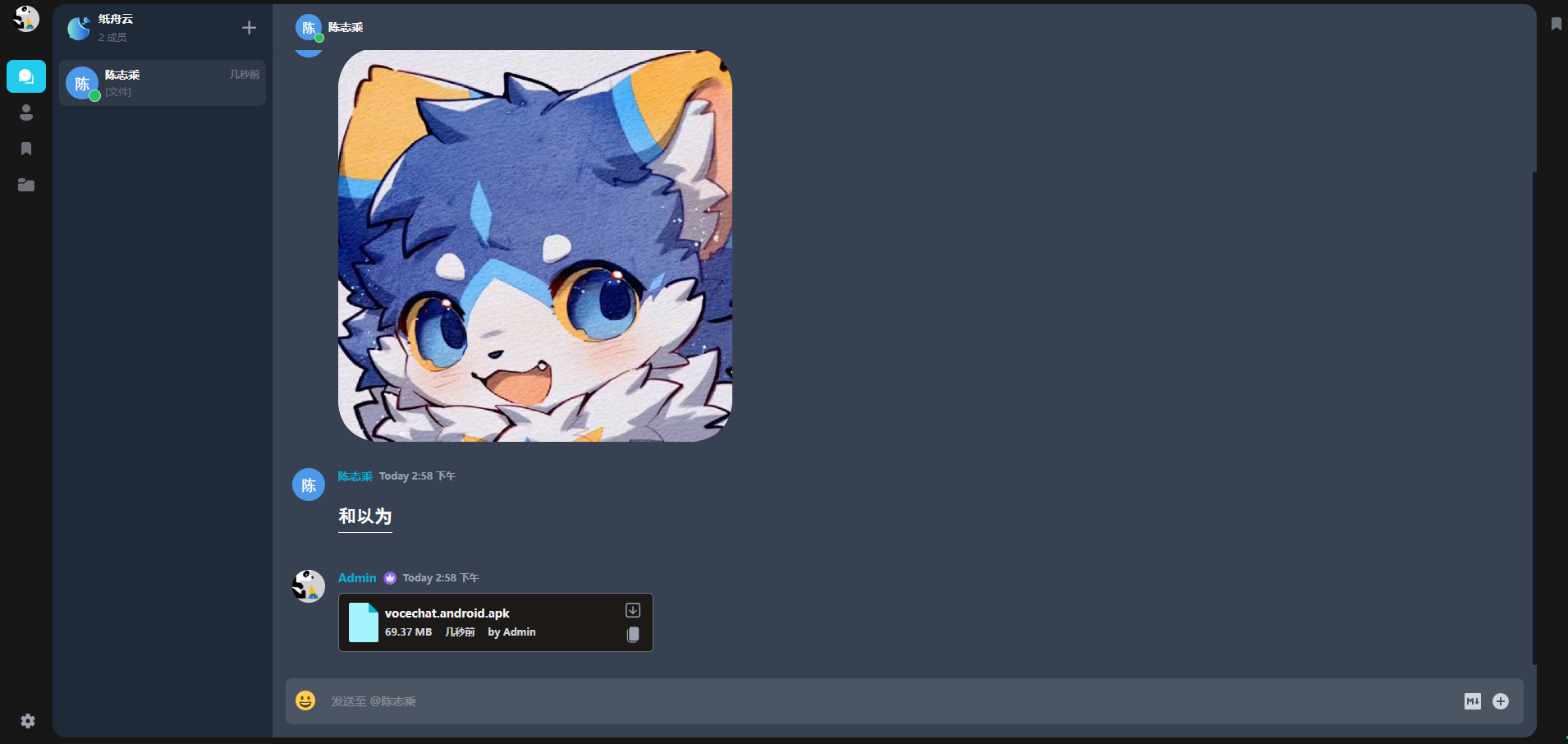Image resolution: width=1568 pixels, height=744 pixels.
Task: Open the bookmarks icon in the left sidebar
Action: click(x=26, y=149)
